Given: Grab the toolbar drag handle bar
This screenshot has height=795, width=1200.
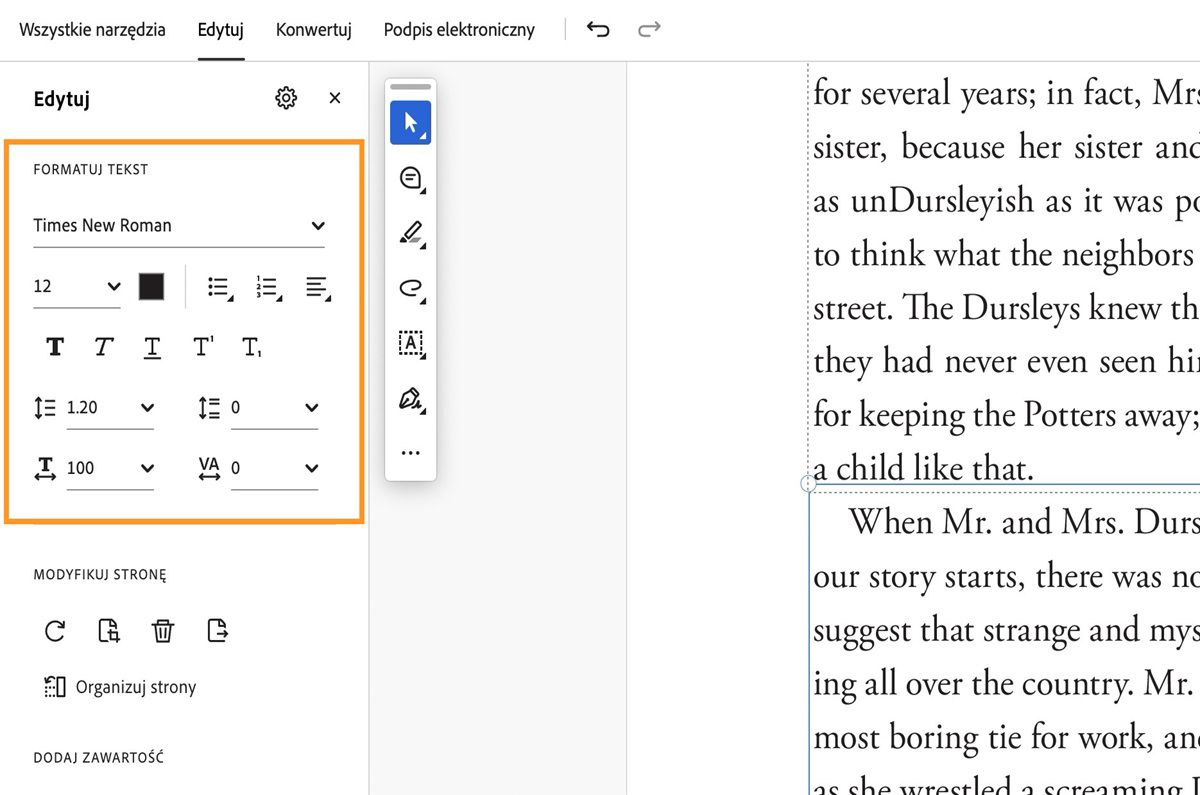Looking at the screenshot, I should tap(410, 88).
